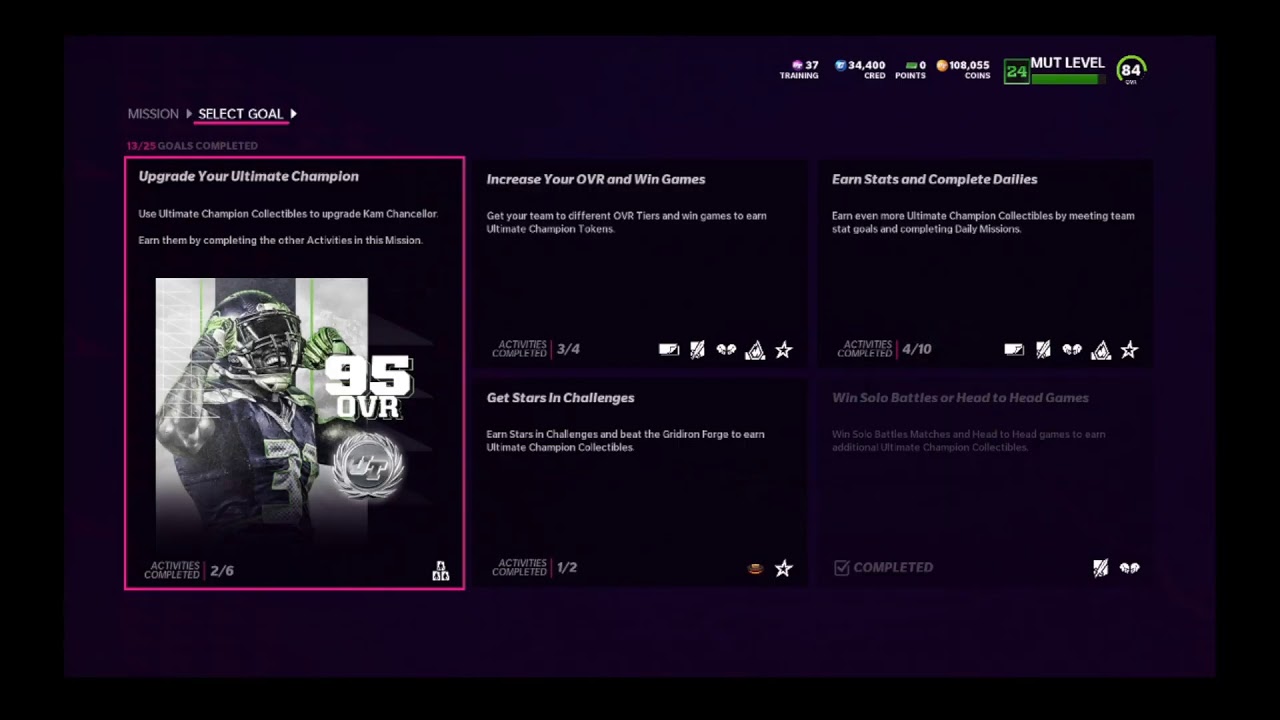Click Activities Completed 1/2 counter
This screenshot has height=720, width=1280.
tap(534, 568)
